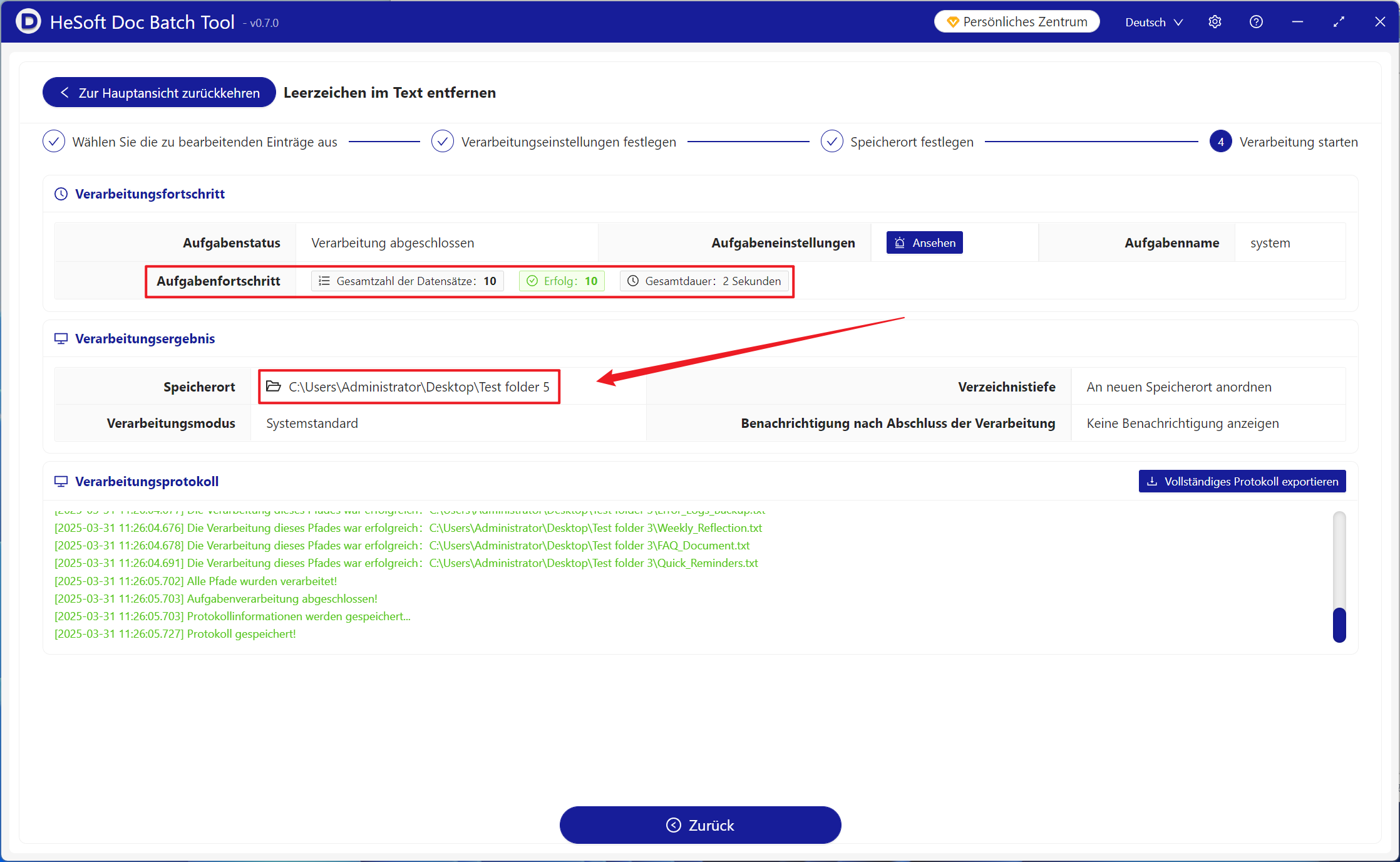The width and height of the screenshot is (1400, 862).
Task: Click Systemstandard processing mode value
Action: click(312, 423)
